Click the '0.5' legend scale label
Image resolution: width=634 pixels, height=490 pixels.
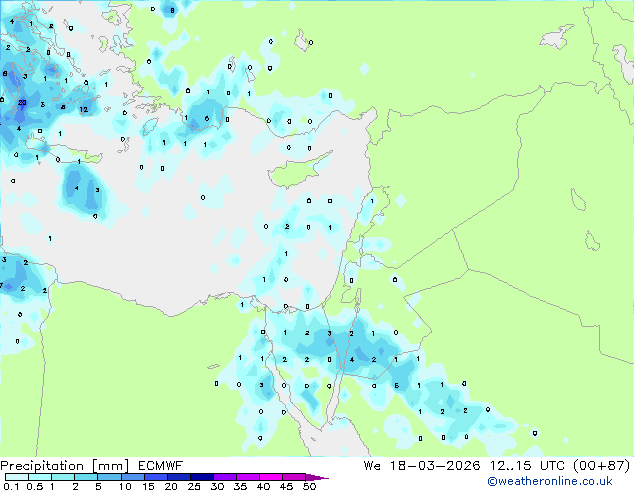(34, 486)
